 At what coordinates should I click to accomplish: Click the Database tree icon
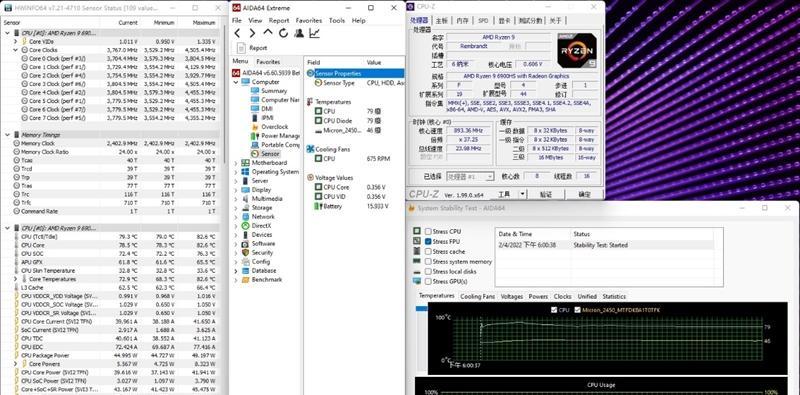[245, 270]
